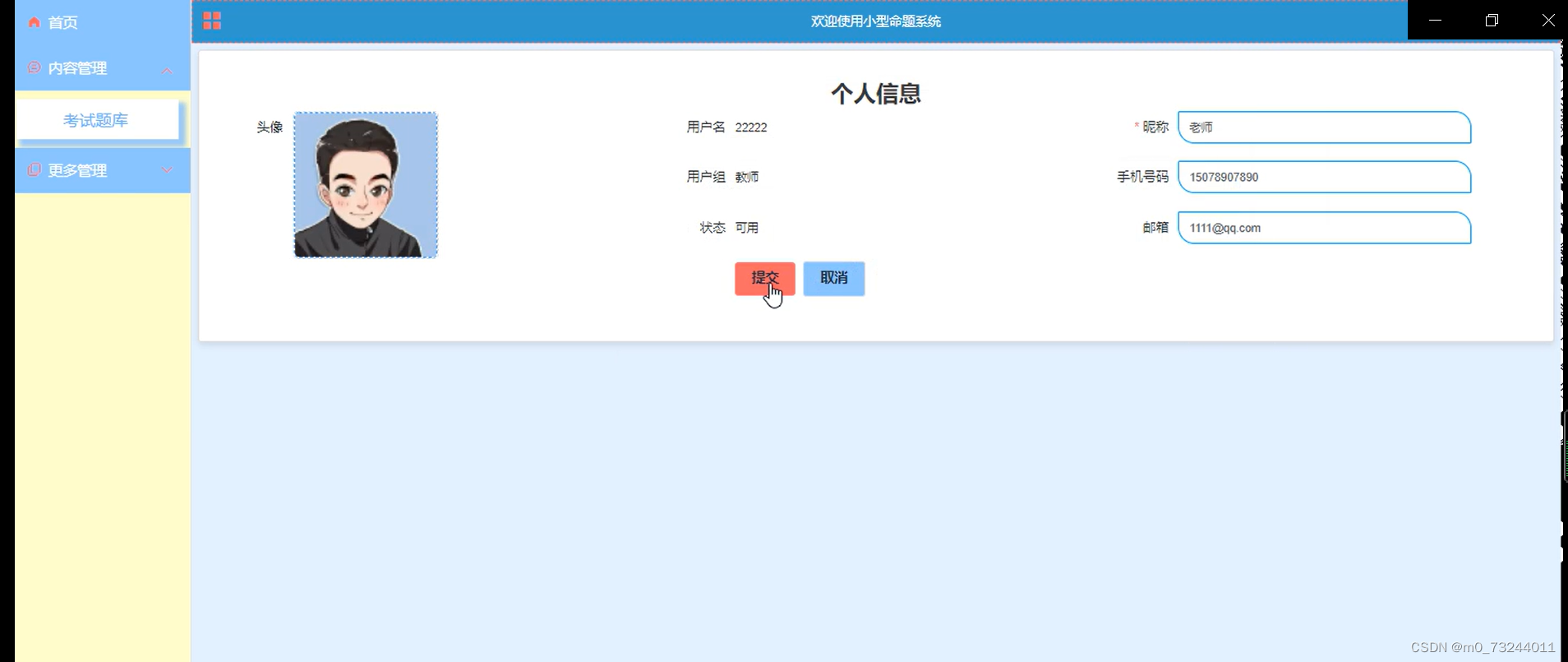The image size is (1568, 662).
Task: Click the username value 22222
Action: [x=751, y=127]
